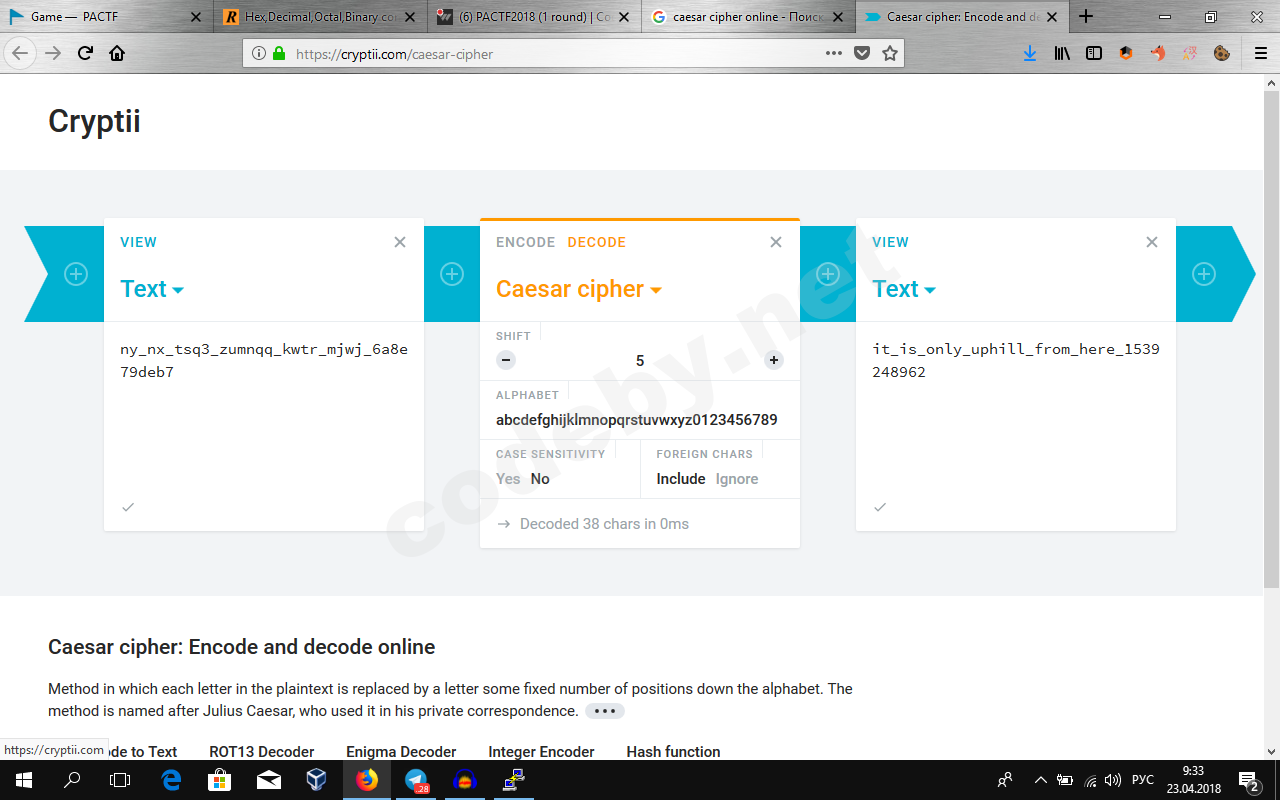Open the Firefox library menu

click(1062, 53)
